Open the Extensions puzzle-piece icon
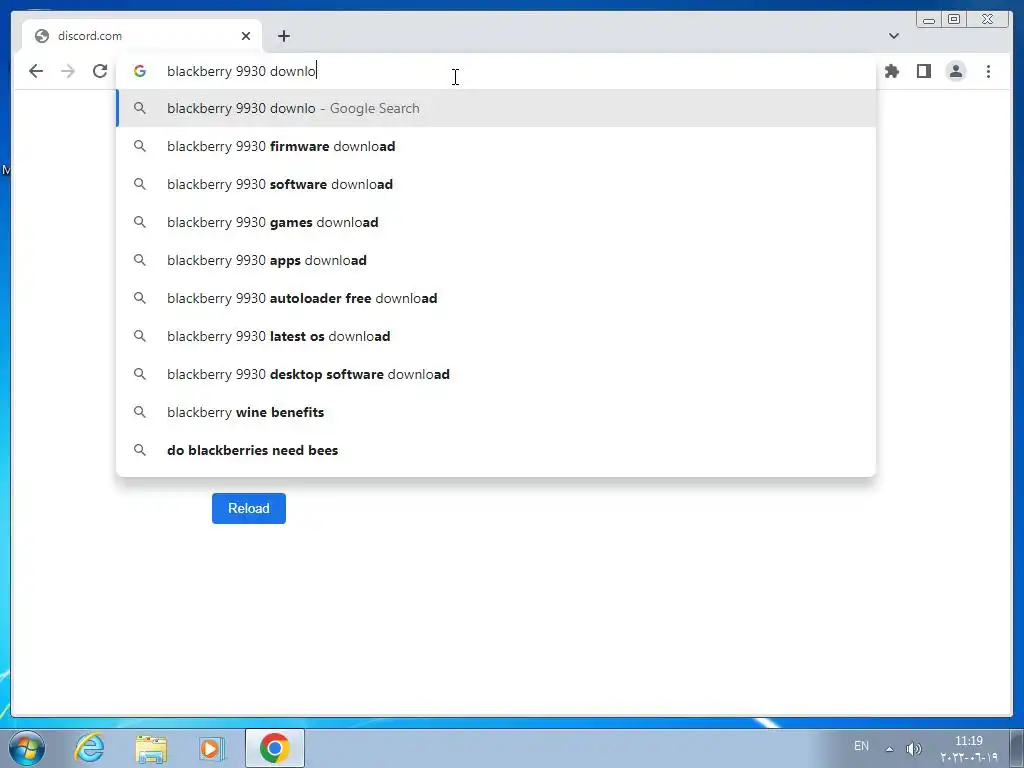This screenshot has height=768, width=1024. point(891,71)
